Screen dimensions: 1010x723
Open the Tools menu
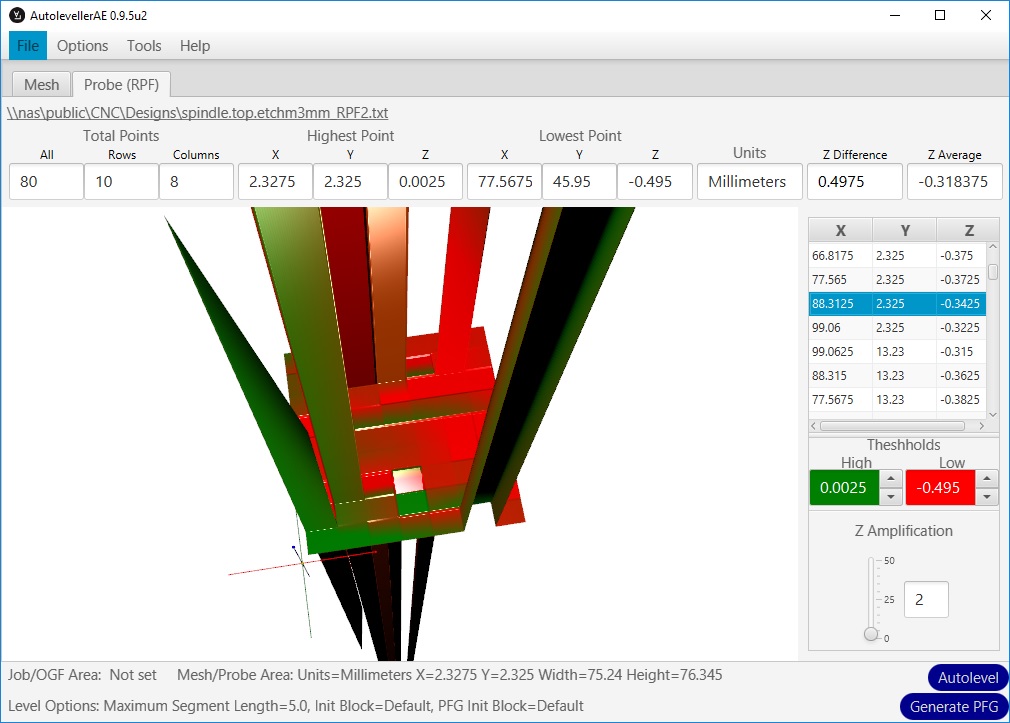tap(144, 46)
